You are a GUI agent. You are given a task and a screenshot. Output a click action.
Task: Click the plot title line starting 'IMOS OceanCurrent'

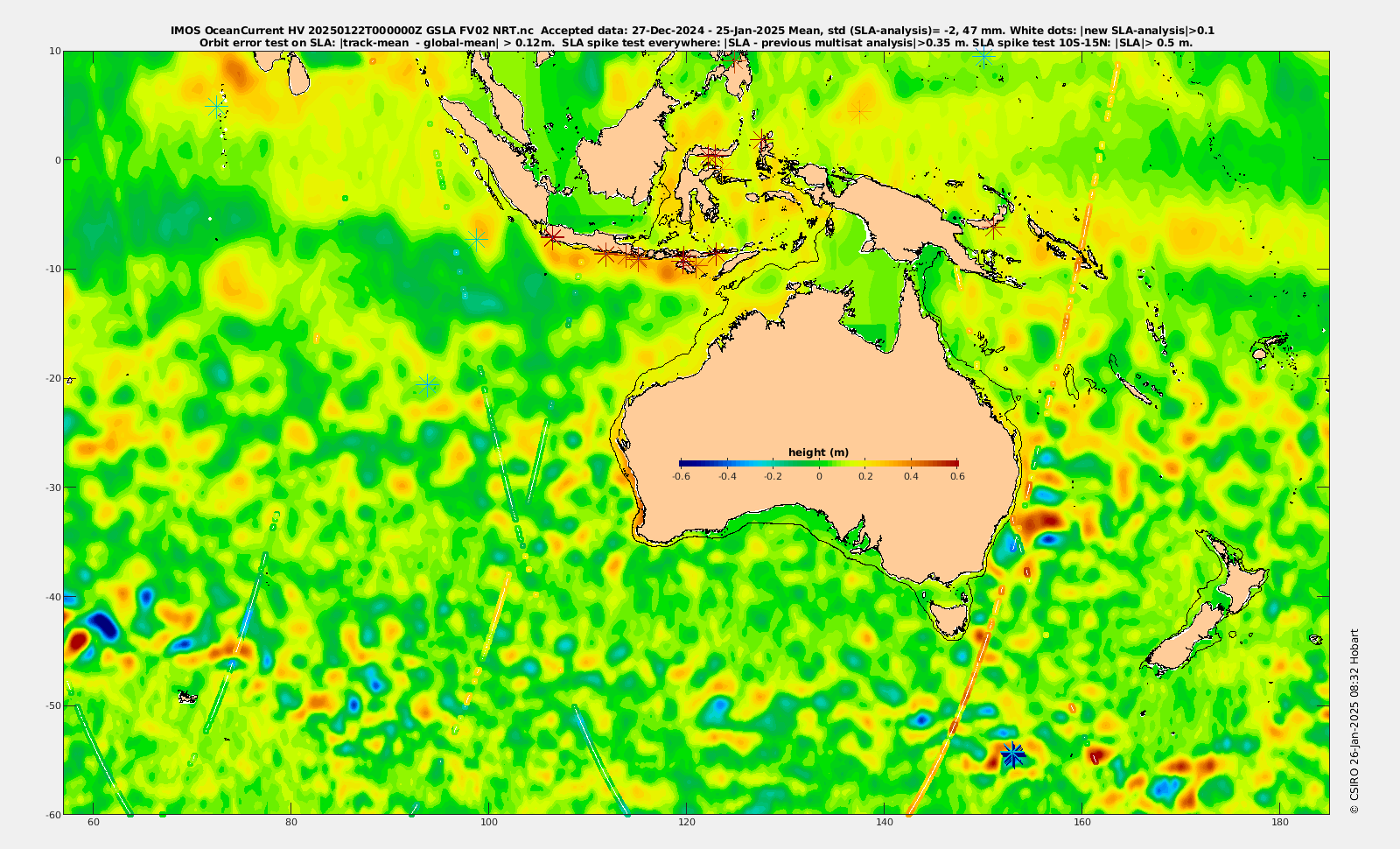click(692, 31)
